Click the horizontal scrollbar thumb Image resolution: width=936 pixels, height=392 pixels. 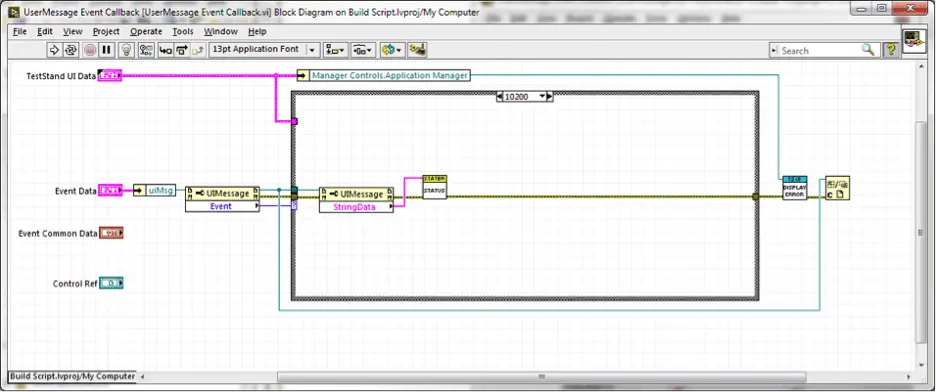click(x=541, y=376)
